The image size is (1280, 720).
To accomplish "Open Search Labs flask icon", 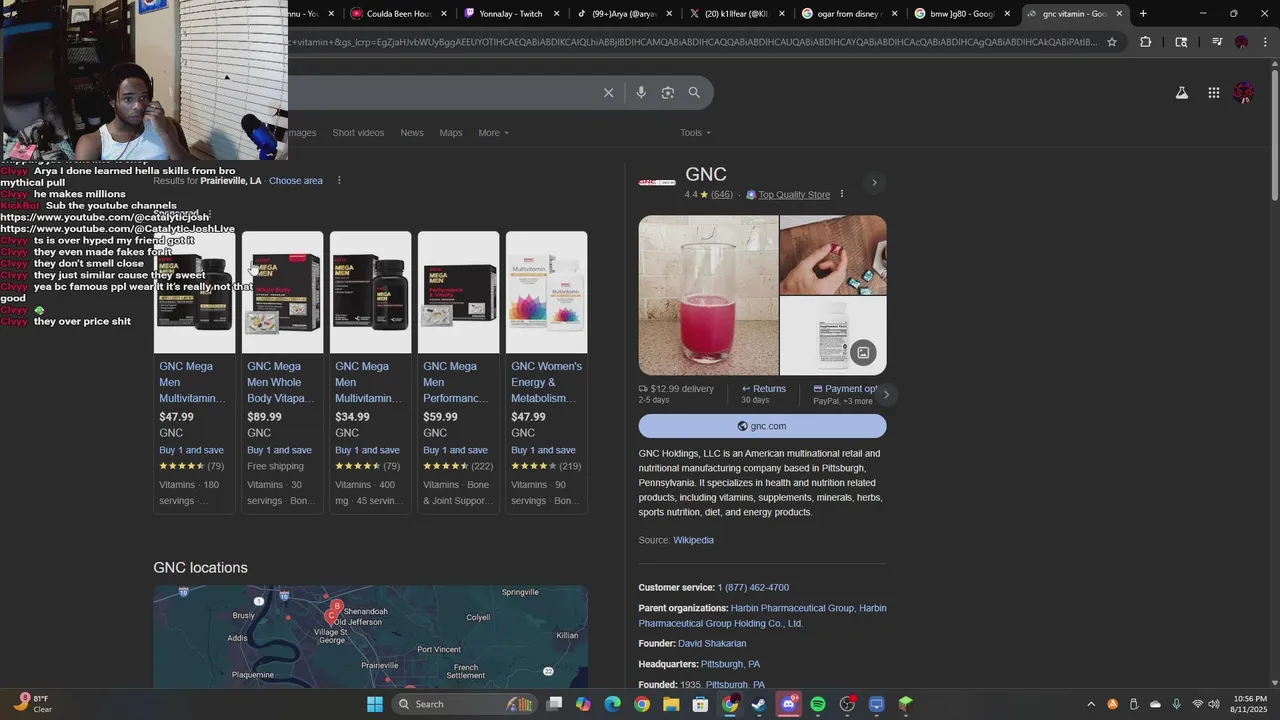I will [1182, 93].
